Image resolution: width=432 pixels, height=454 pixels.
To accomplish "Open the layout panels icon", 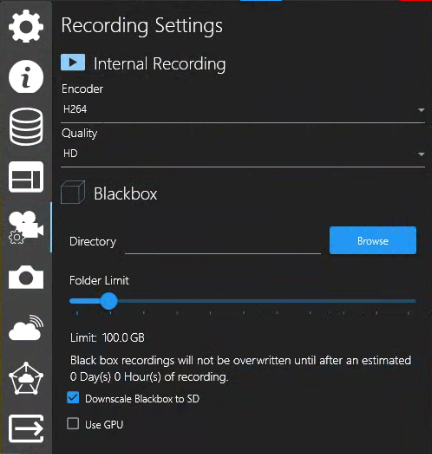I will tap(26, 177).
